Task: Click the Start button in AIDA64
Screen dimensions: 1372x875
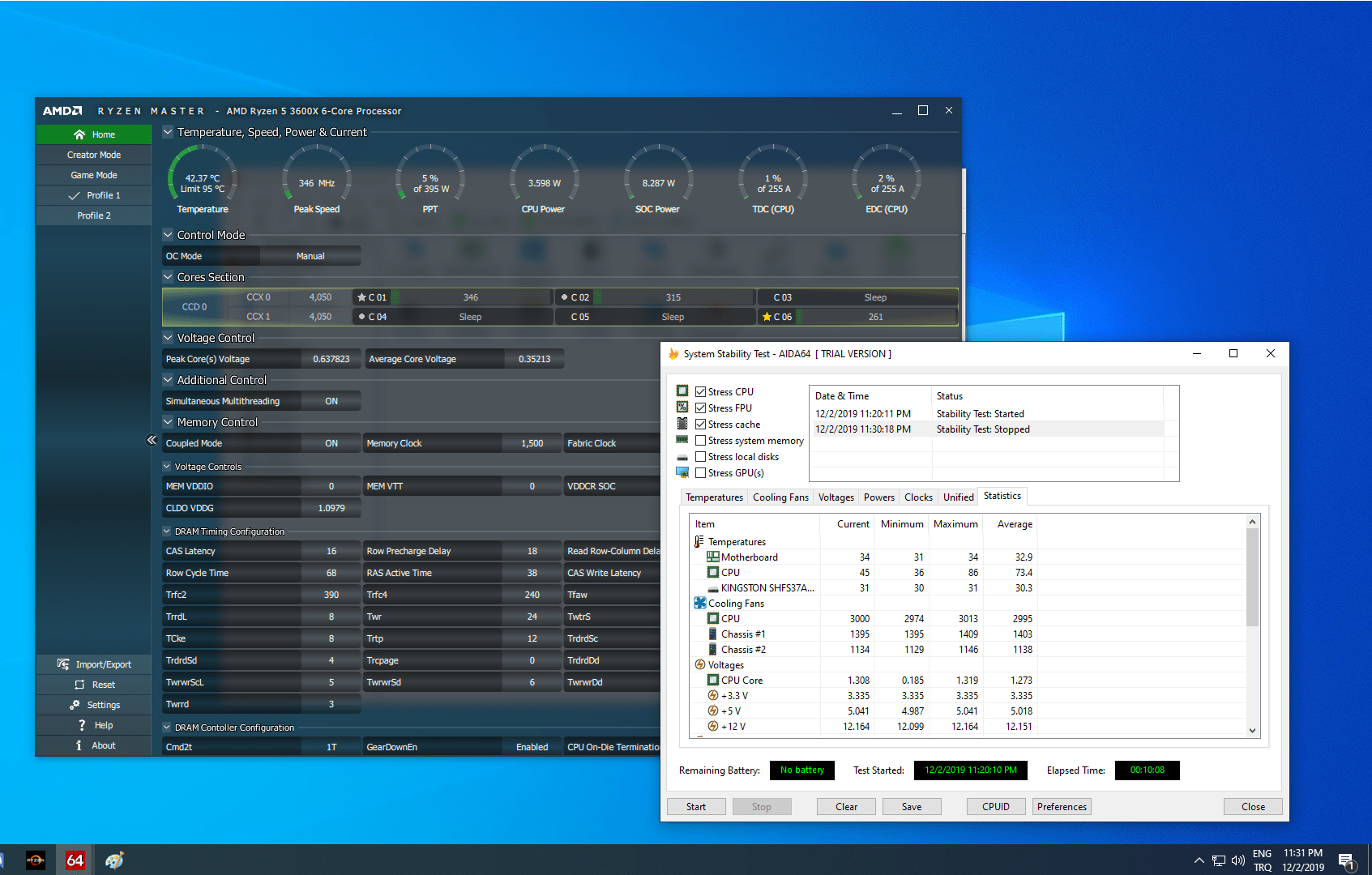Action: [696, 807]
